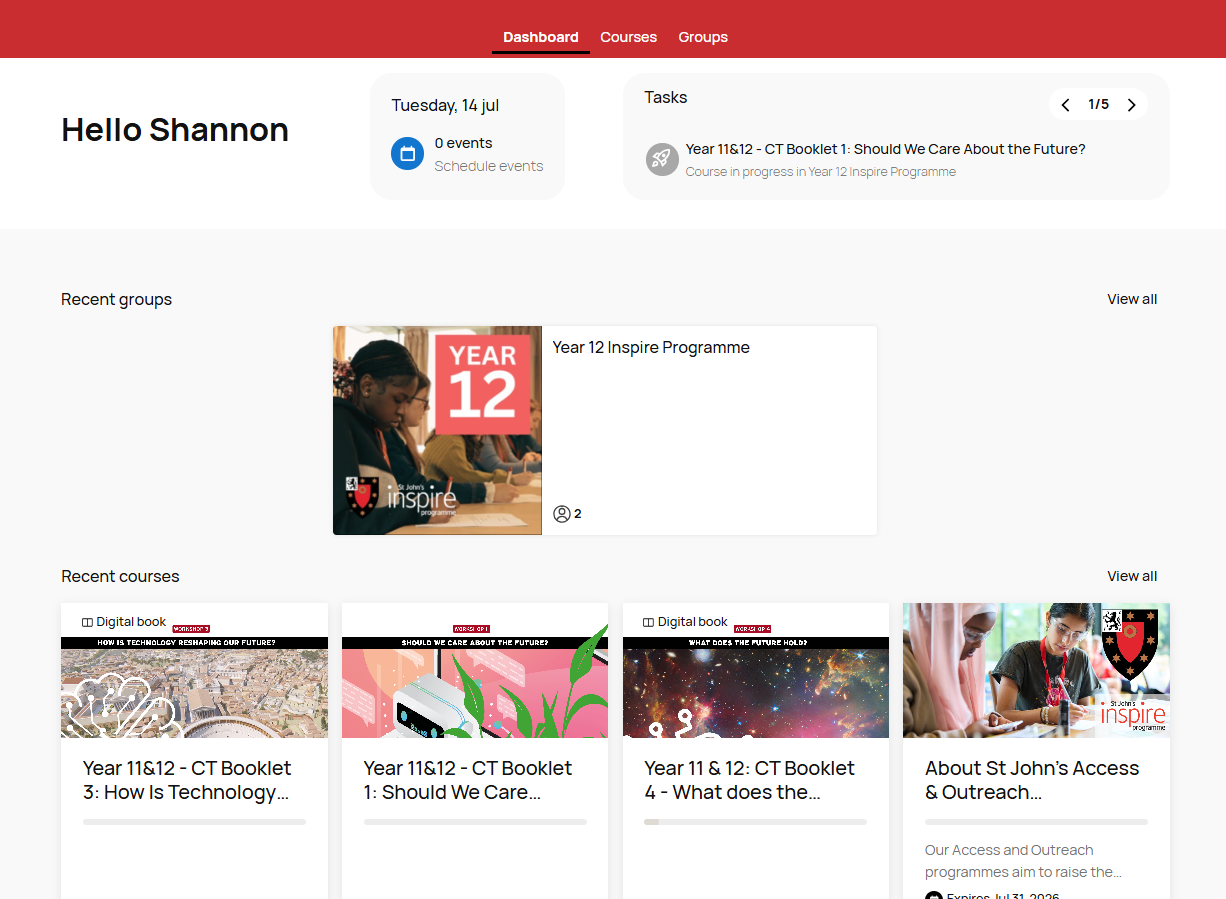Open course title CT Booklet 4 - What does the
The height and width of the screenshot is (899, 1226).
(750, 780)
